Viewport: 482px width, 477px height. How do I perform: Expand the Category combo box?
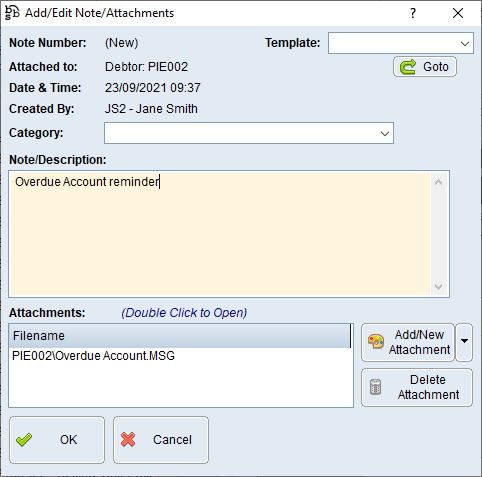385,133
